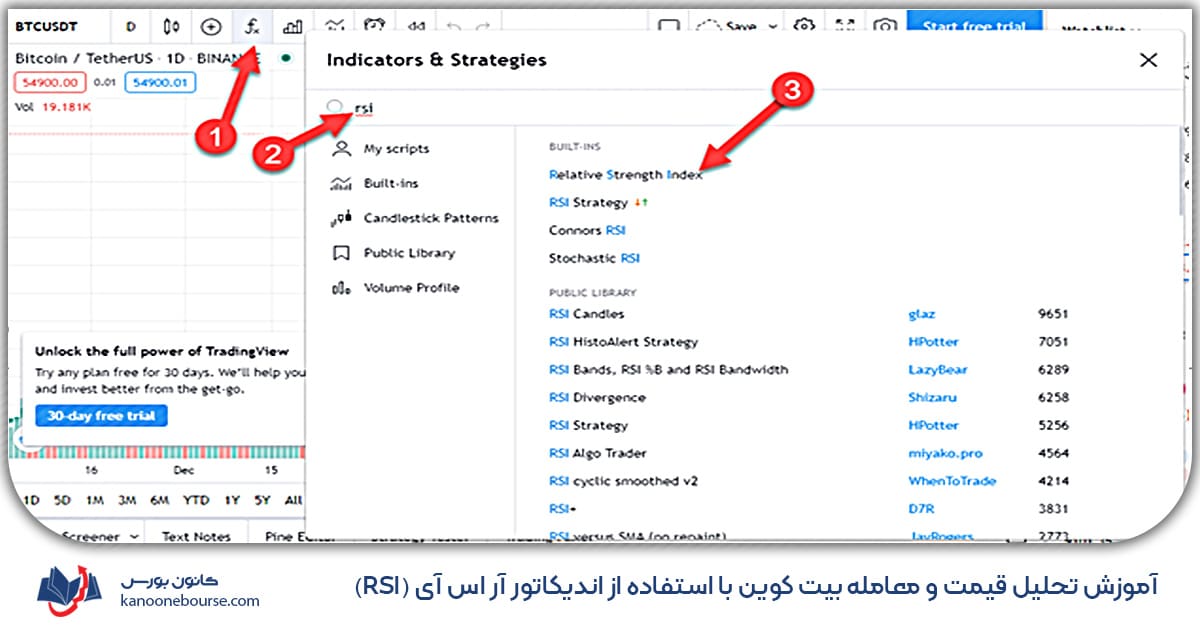
Task: Open chart settings gear icon
Action: click(804, 27)
